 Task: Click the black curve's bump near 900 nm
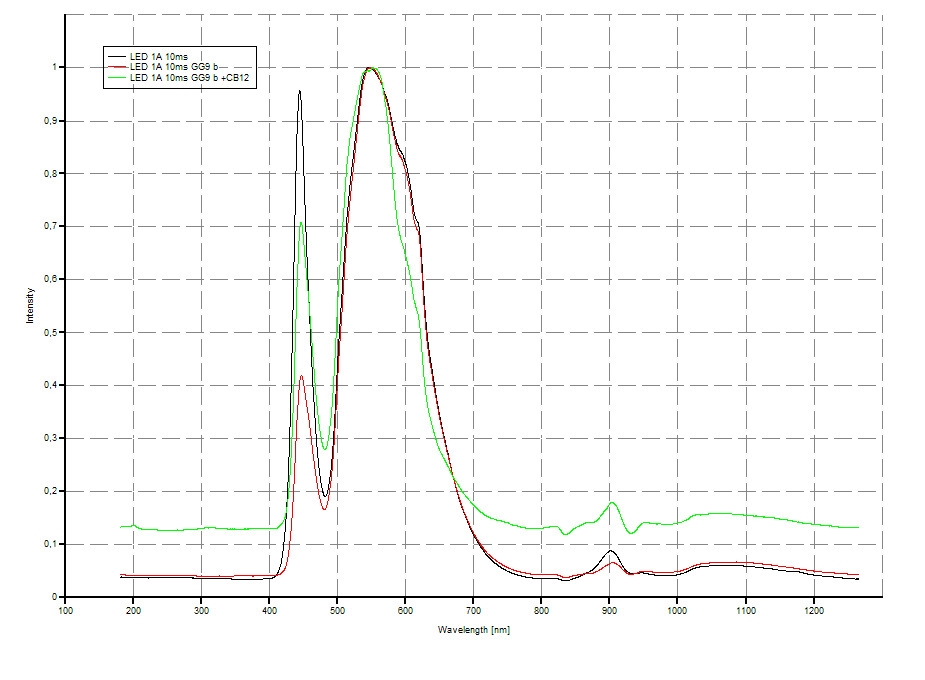point(610,551)
